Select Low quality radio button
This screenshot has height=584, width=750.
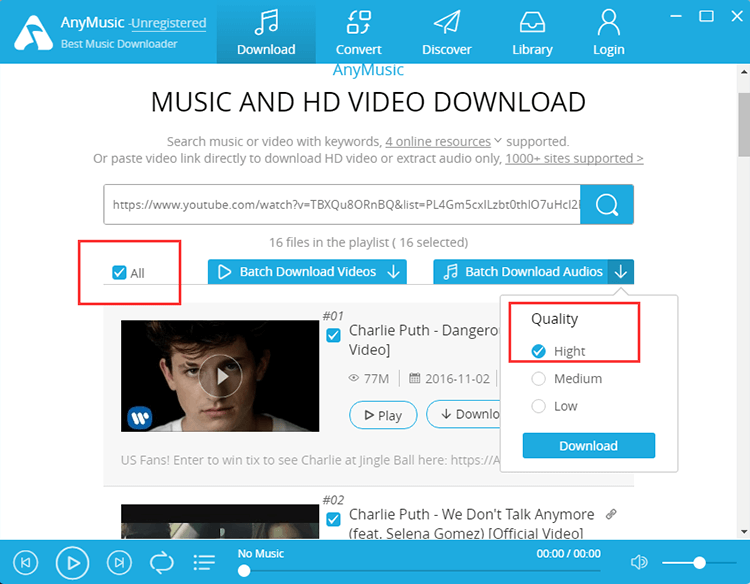click(x=539, y=407)
